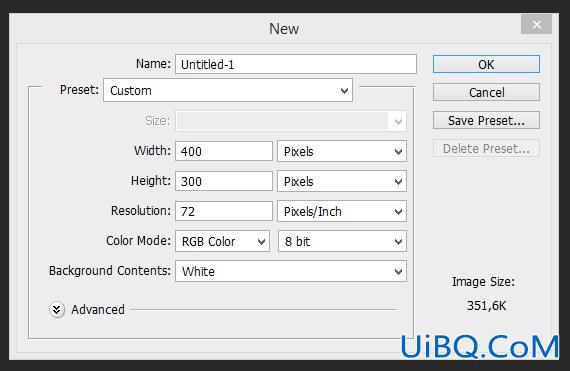This screenshot has width=570, height=371.
Task: Click the Height field showing 300
Action: (x=224, y=181)
